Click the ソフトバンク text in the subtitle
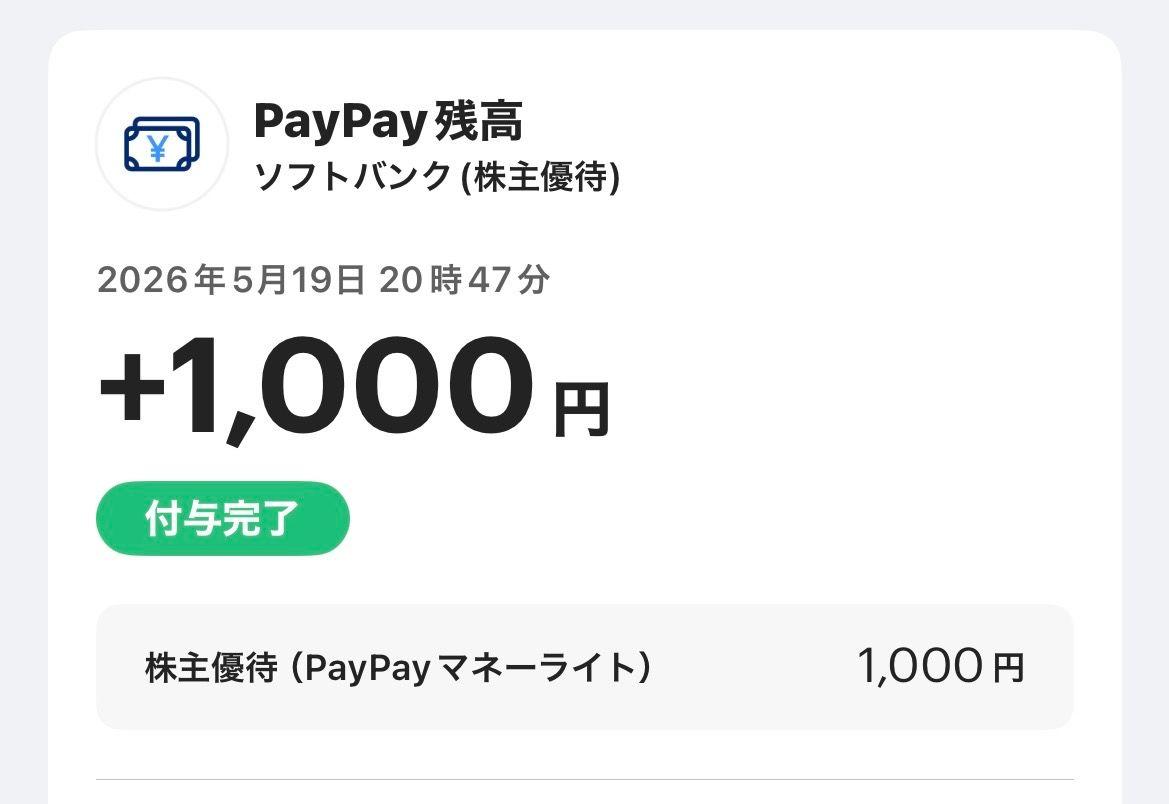1169x804 pixels. pos(353,178)
